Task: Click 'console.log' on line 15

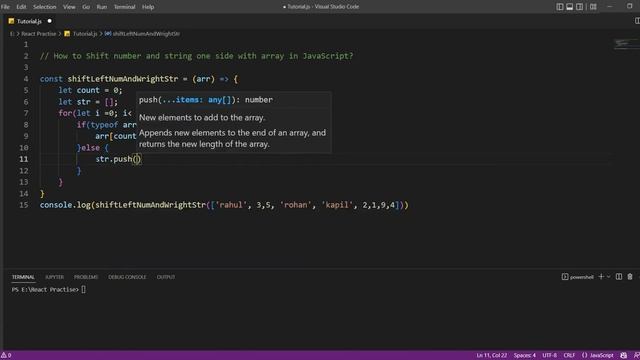Action: 65,204
